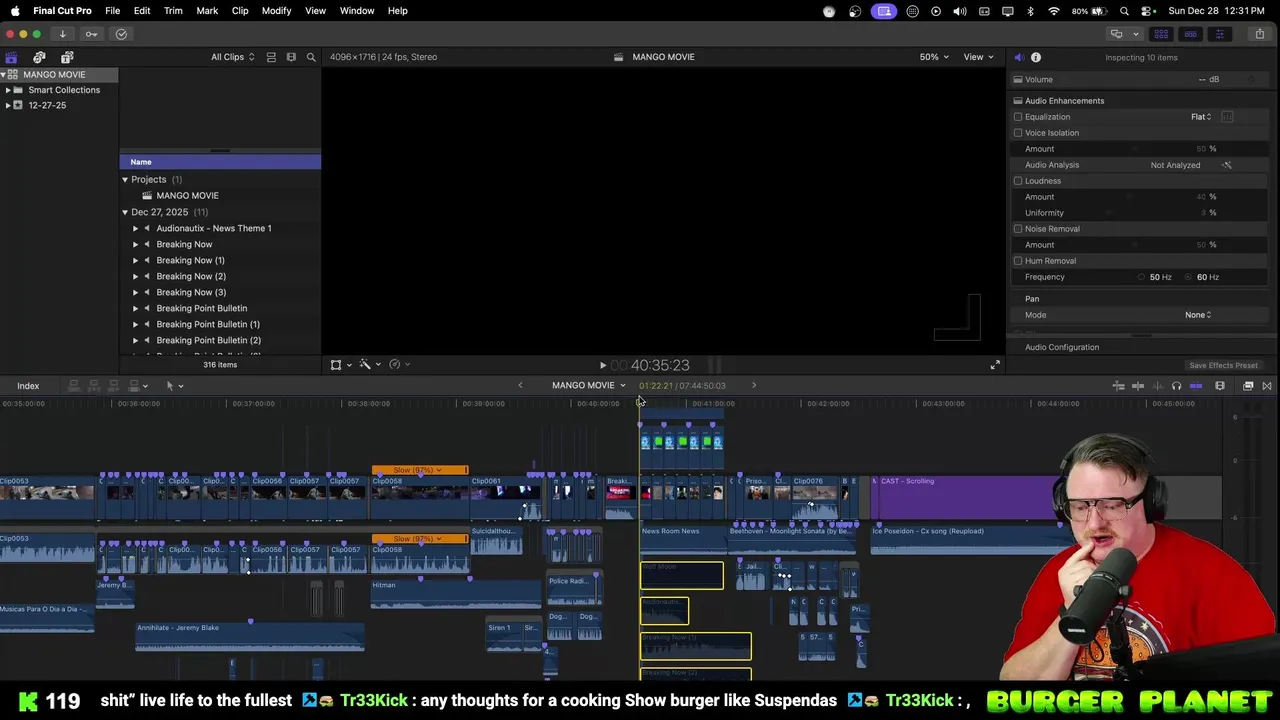Open the Equalization Flat preset dropdown

tap(1201, 117)
